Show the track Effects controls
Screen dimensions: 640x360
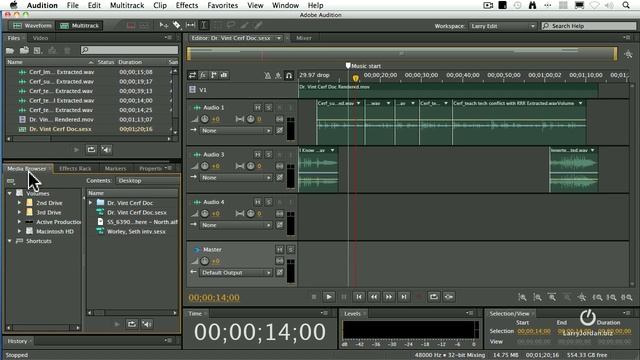(203, 75)
